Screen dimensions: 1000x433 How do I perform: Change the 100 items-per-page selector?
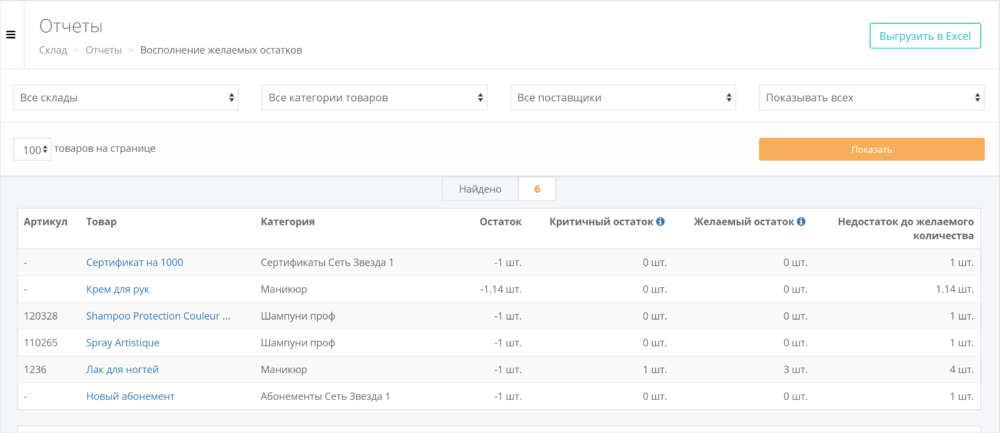click(x=32, y=150)
